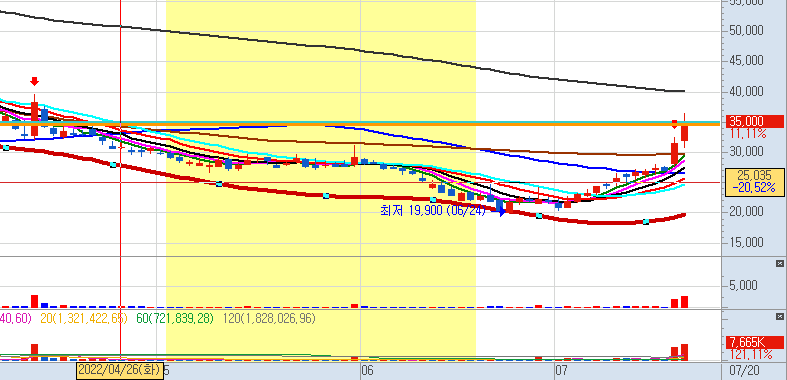Click the 07 month label on time axis

point(562,370)
